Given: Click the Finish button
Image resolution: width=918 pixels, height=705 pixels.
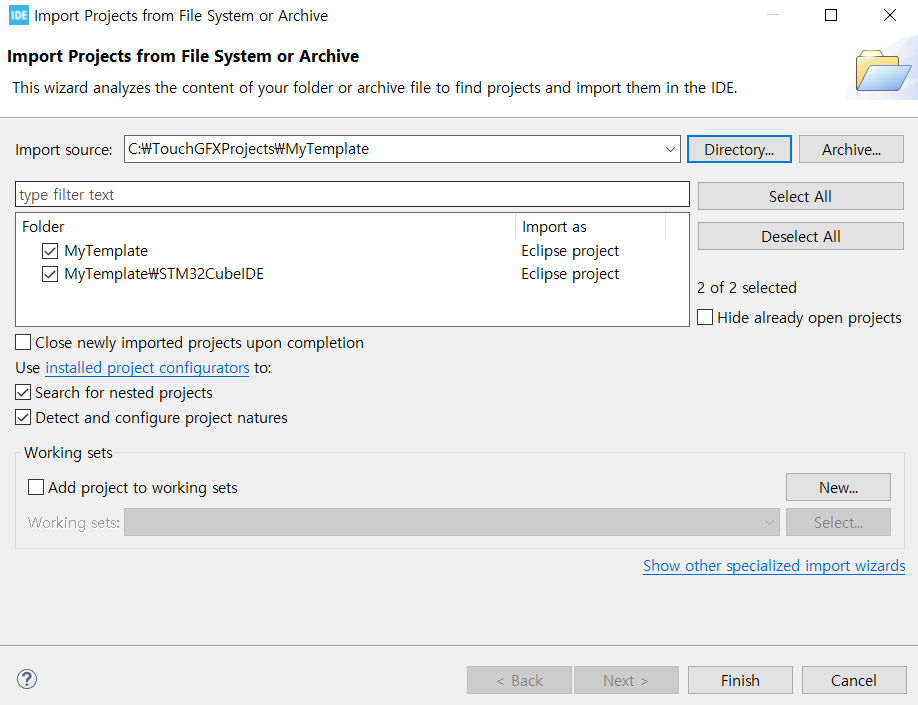Looking at the screenshot, I should [740, 680].
